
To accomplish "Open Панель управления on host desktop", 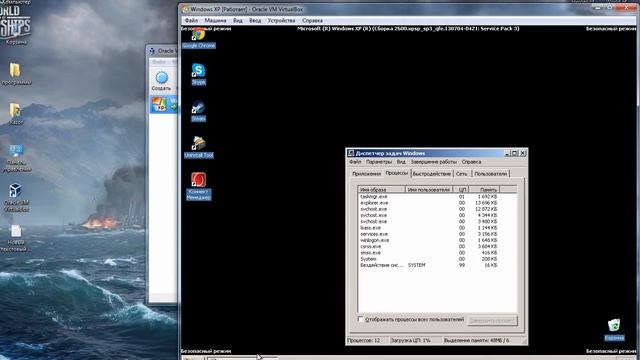I will pyautogui.click(x=16, y=158).
